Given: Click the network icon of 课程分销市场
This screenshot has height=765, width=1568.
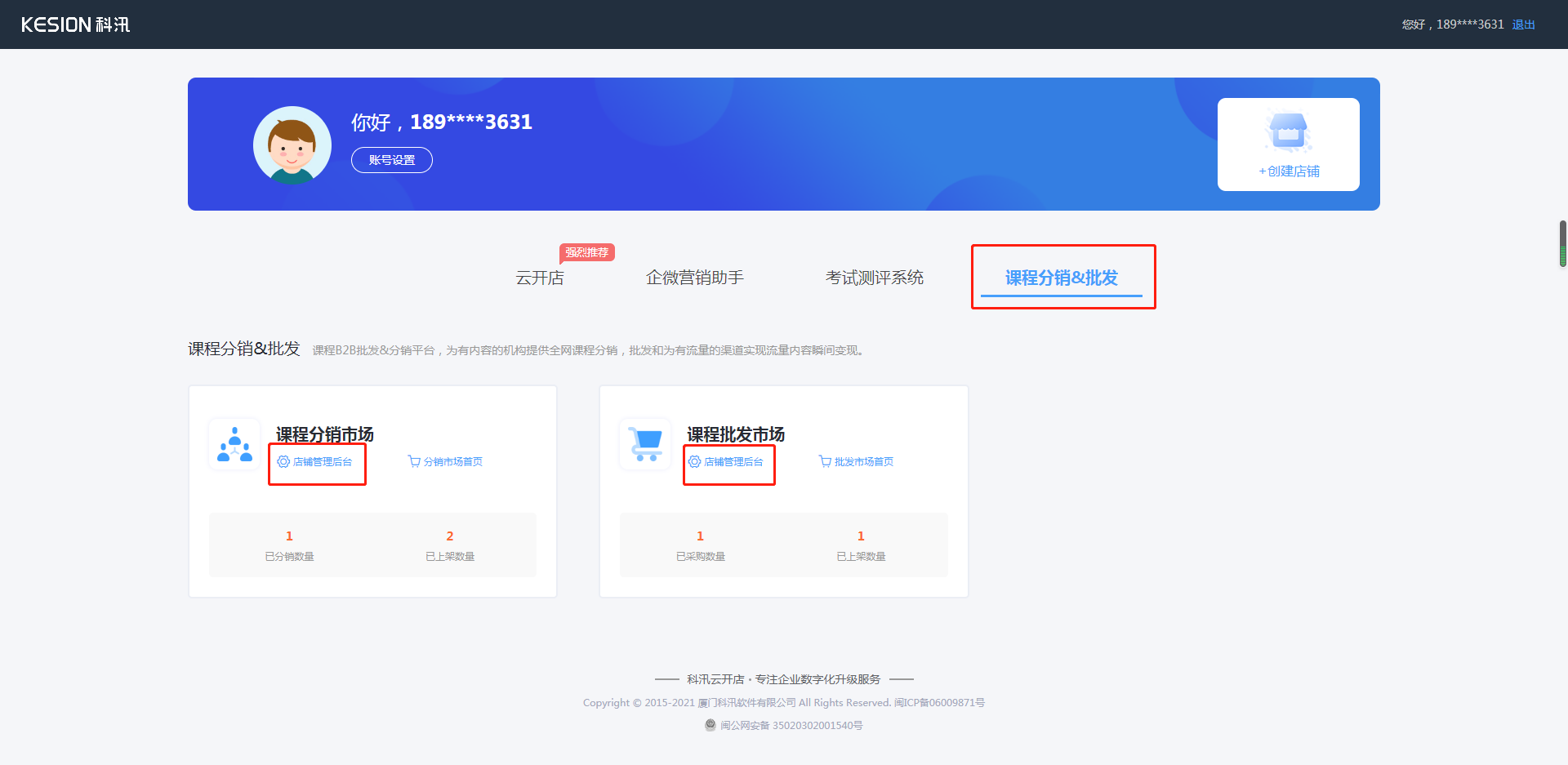Looking at the screenshot, I should [234, 444].
